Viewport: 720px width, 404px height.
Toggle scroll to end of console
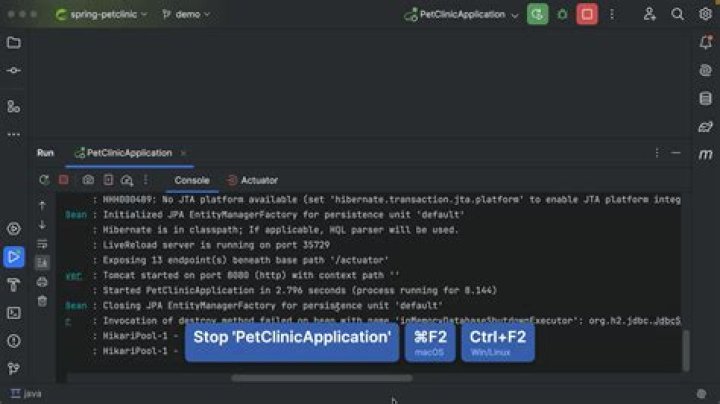42,263
